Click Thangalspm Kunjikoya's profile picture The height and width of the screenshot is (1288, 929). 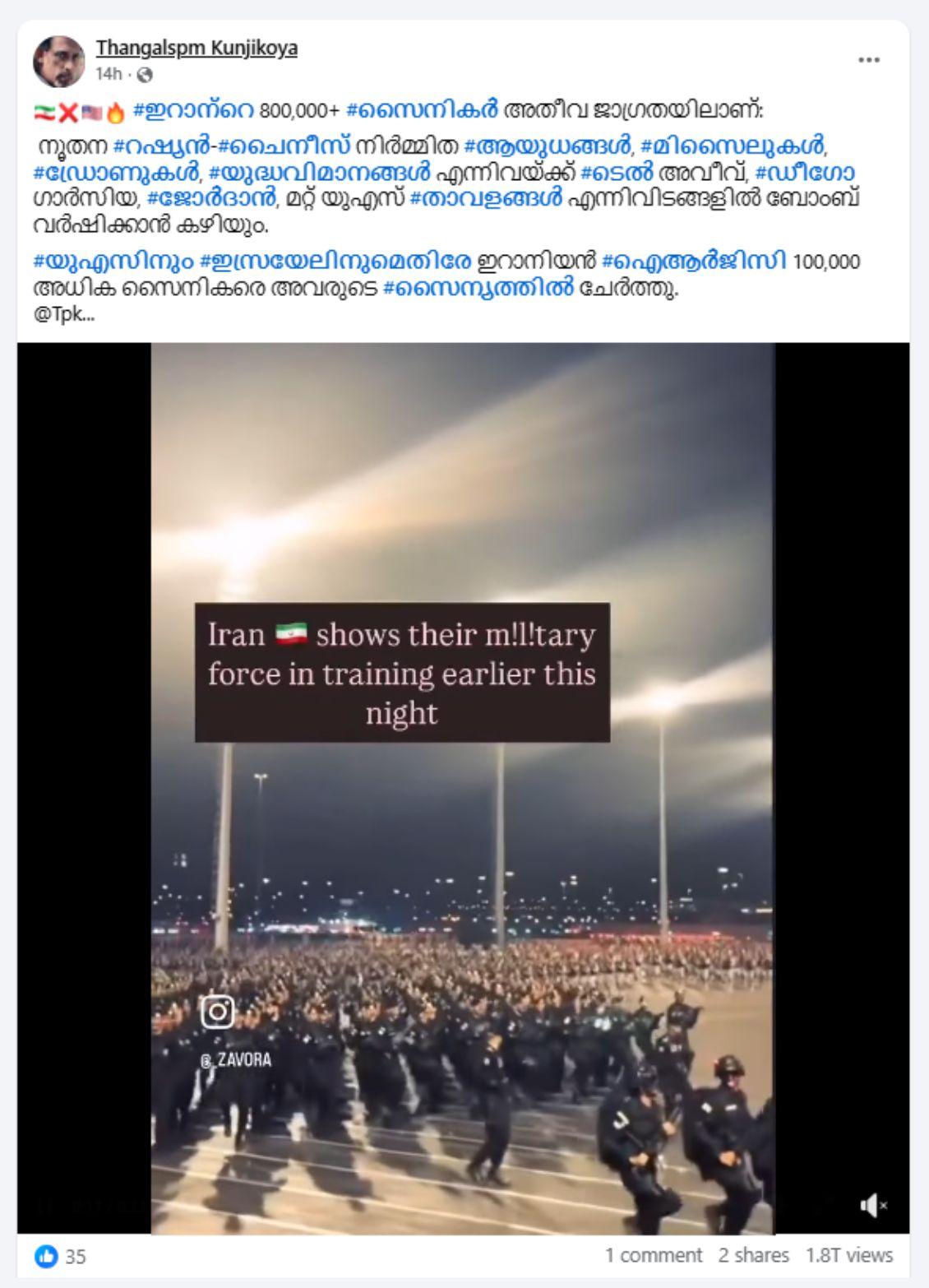point(59,61)
